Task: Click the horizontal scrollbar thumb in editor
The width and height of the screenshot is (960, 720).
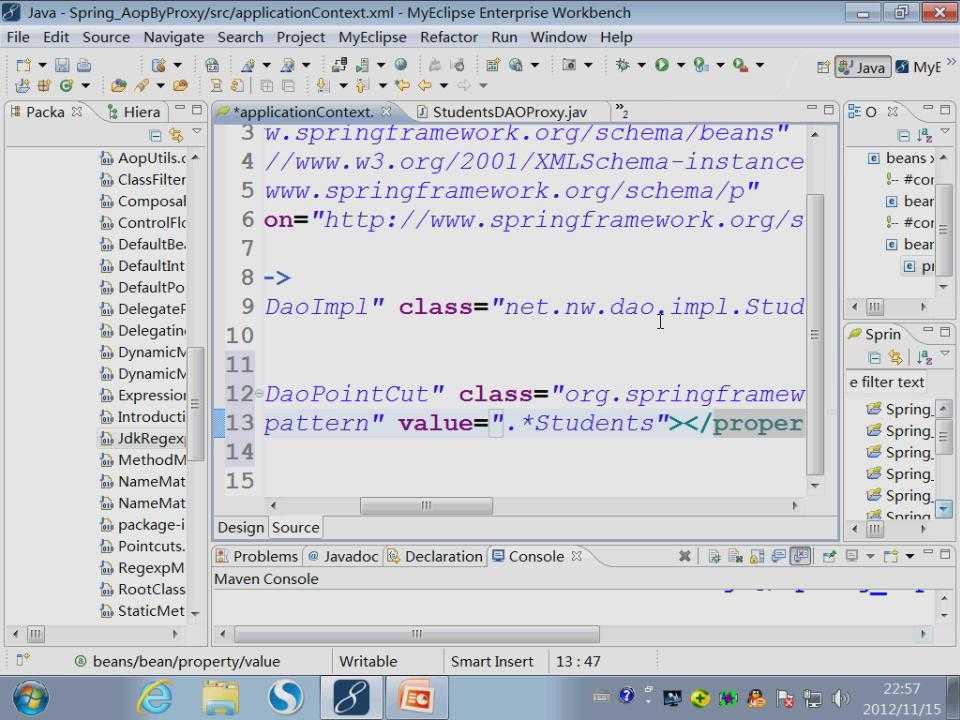Action: point(426,505)
